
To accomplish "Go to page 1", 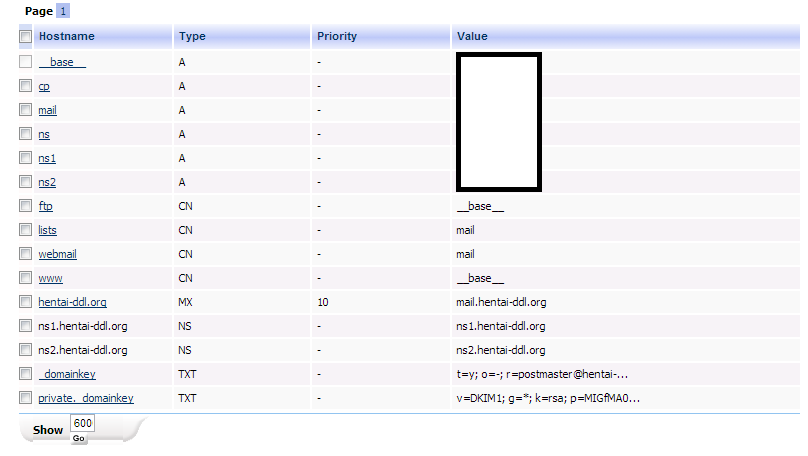I will (63, 11).
